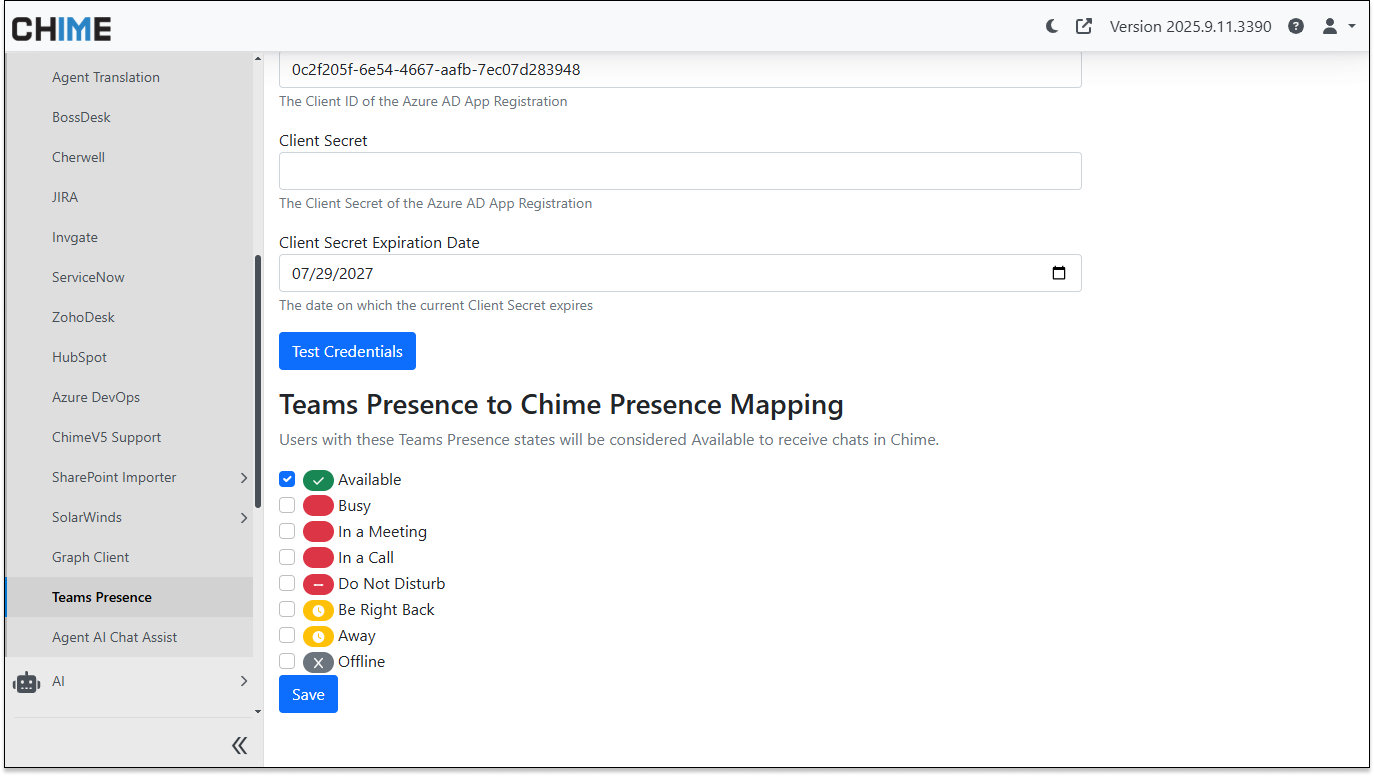Click the Client ID input field
The width and height of the screenshot is (1374, 776).
(x=680, y=69)
